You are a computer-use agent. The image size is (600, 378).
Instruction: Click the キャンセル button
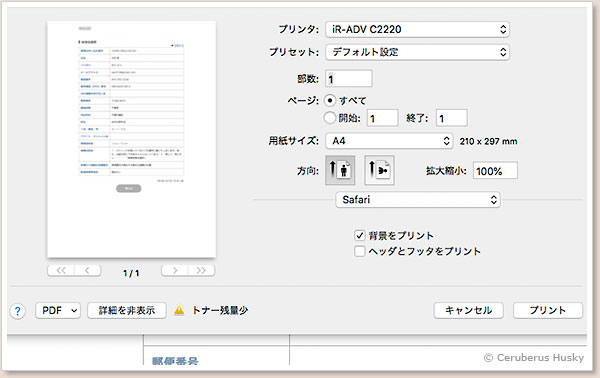[x=469, y=310]
